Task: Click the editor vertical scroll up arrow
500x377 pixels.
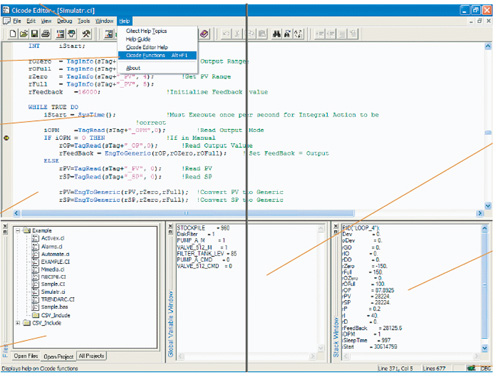Action: (x=488, y=46)
